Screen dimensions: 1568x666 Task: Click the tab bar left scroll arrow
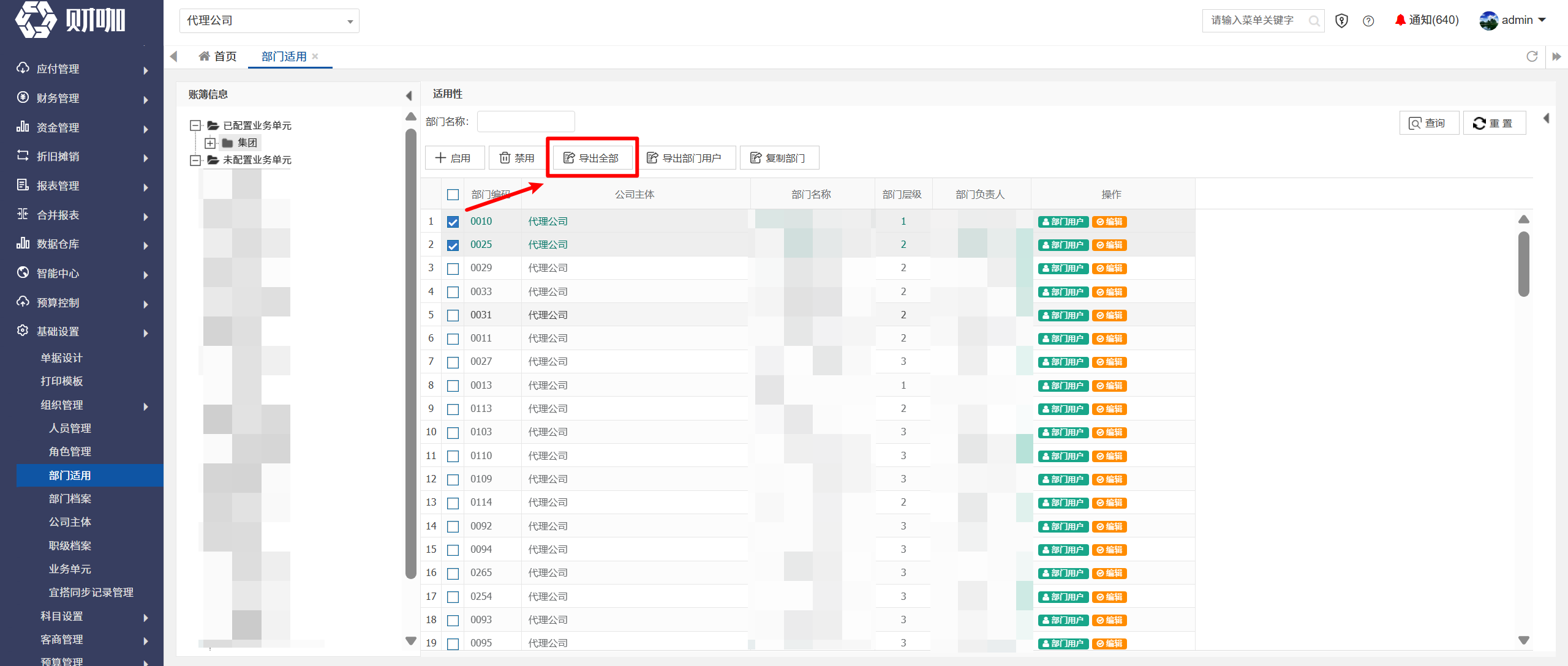coord(173,56)
